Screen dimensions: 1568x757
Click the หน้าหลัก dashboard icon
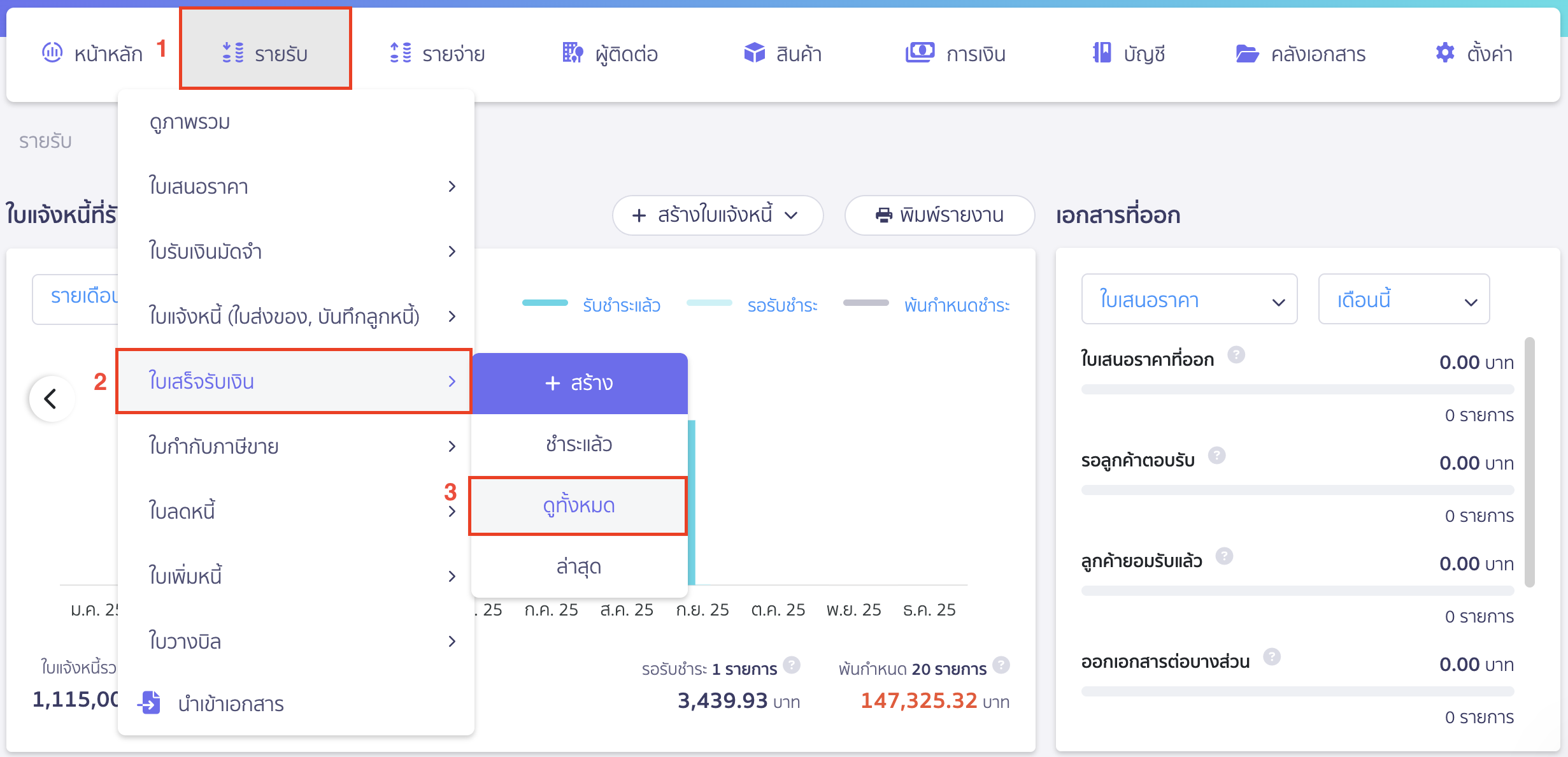click(x=52, y=52)
